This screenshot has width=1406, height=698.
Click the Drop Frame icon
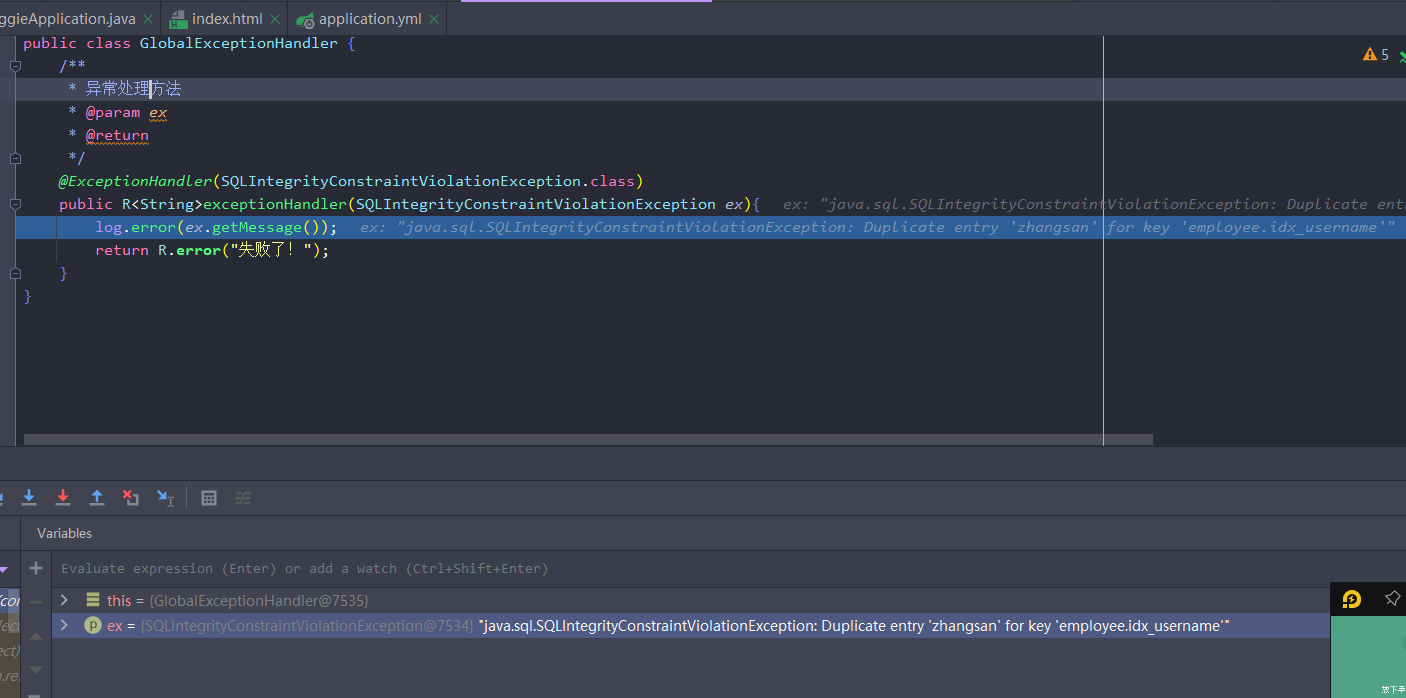tap(131, 497)
